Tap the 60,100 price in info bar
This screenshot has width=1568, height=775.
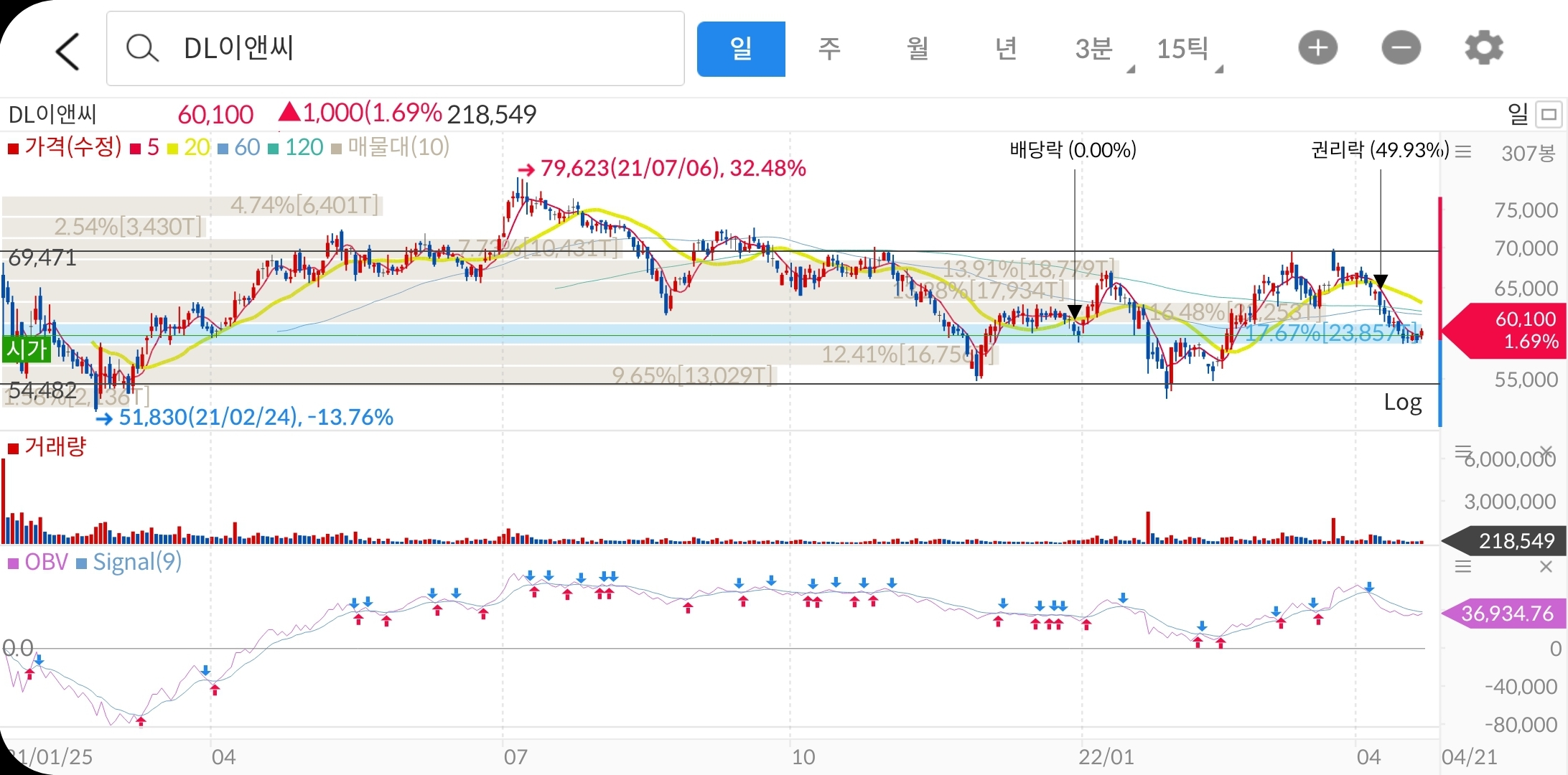tap(215, 115)
